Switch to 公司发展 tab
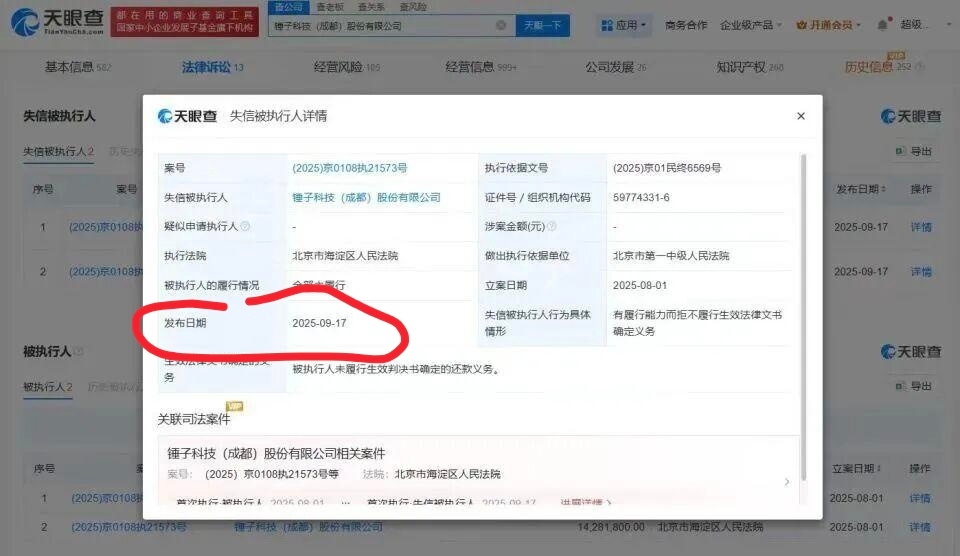 click(x=615, y=67)
